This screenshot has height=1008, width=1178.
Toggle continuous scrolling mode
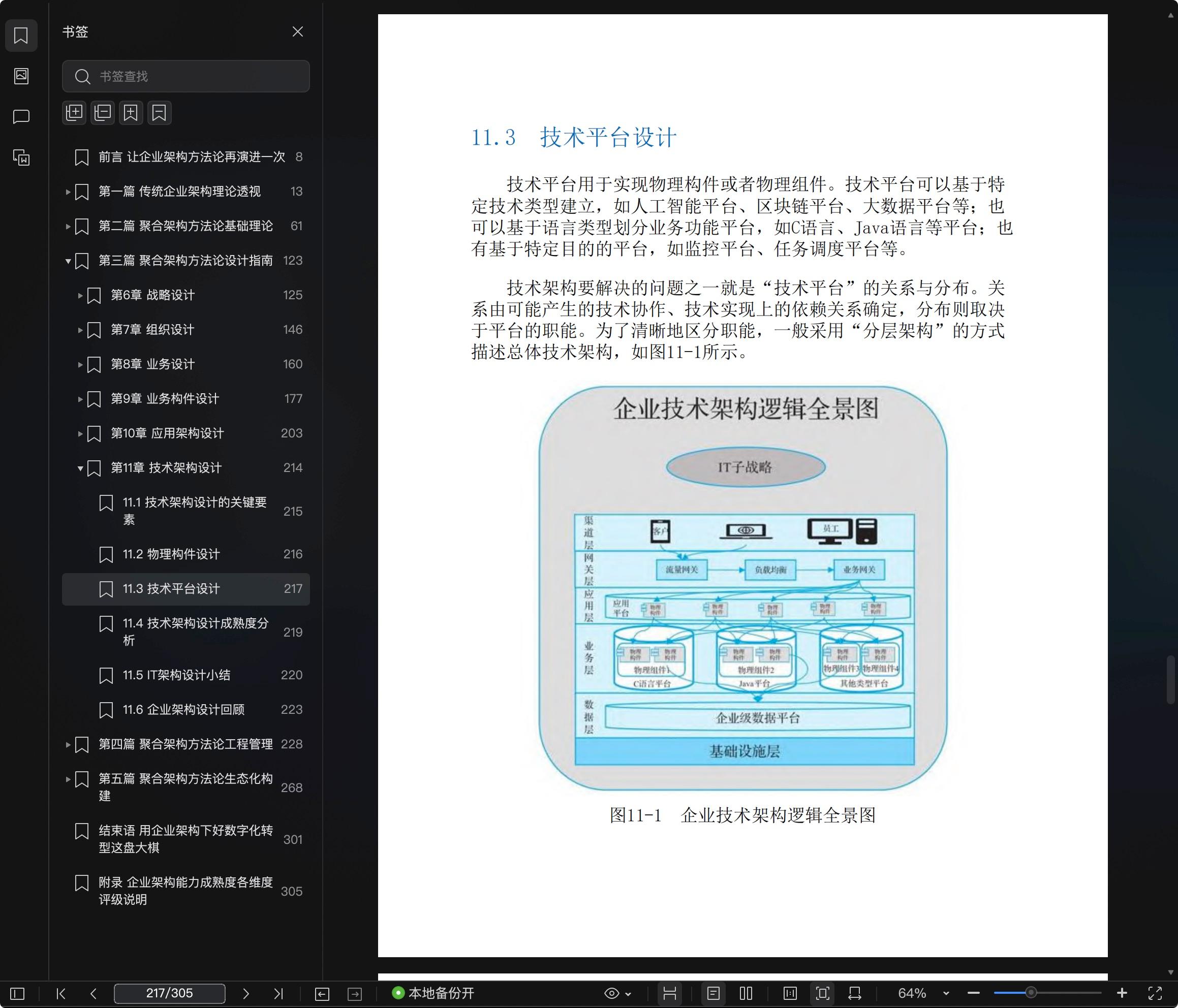tap(670, 993)
